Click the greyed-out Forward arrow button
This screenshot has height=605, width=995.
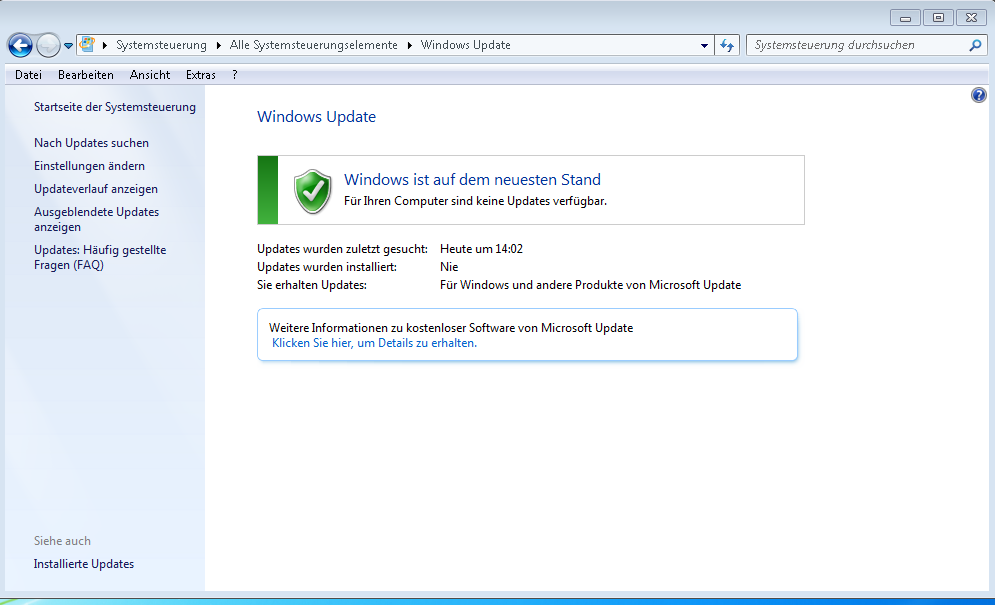48,45
